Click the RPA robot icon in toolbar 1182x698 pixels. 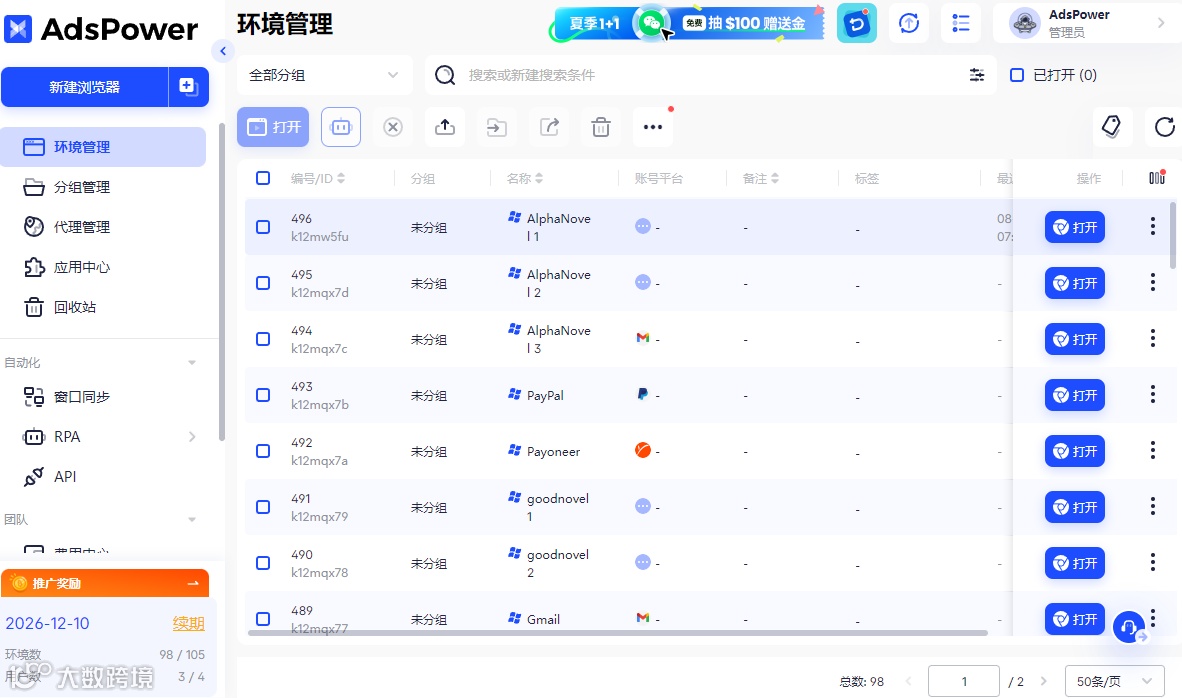pyautogui.click(x=341, y=127)
